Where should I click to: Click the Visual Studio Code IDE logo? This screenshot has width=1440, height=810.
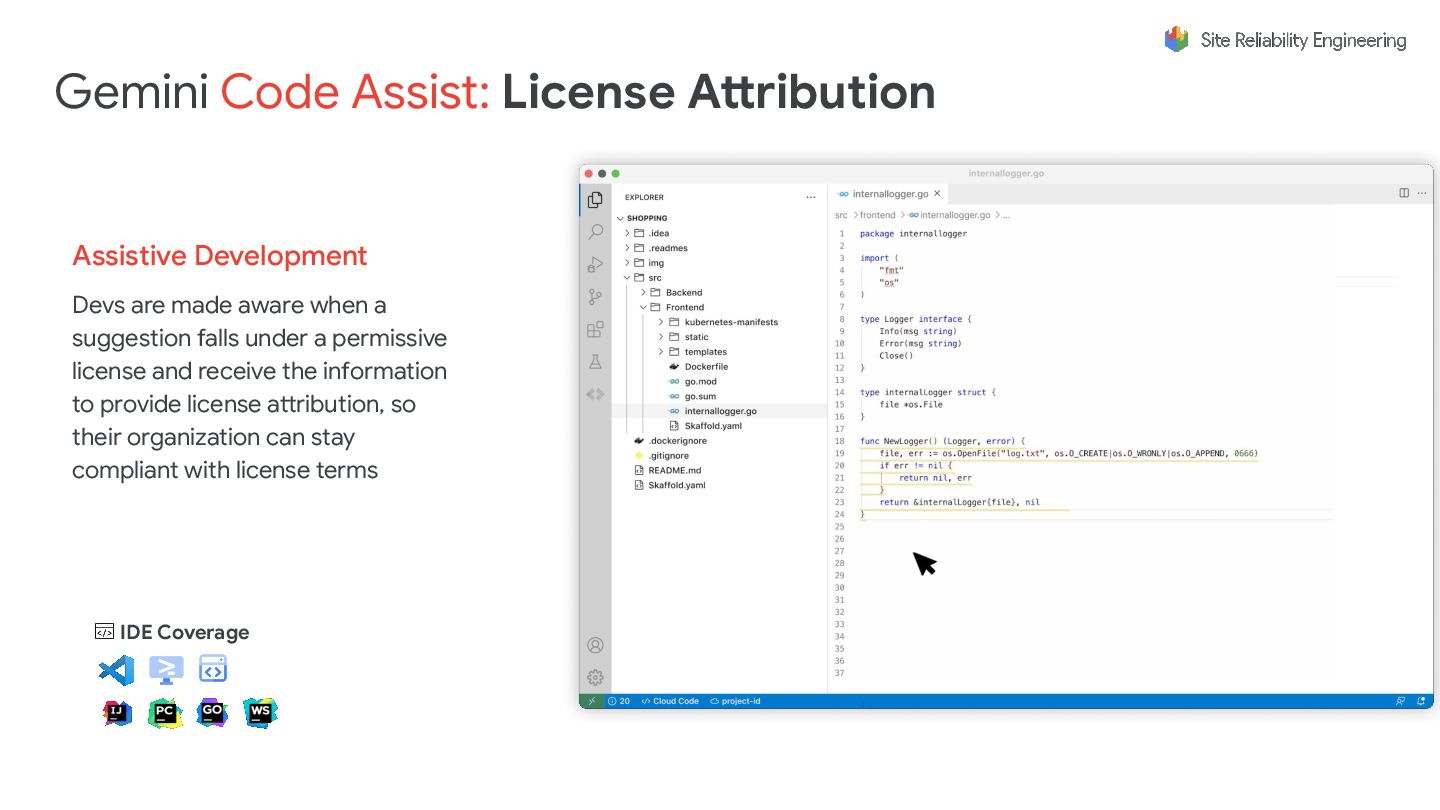click(116, 670)
